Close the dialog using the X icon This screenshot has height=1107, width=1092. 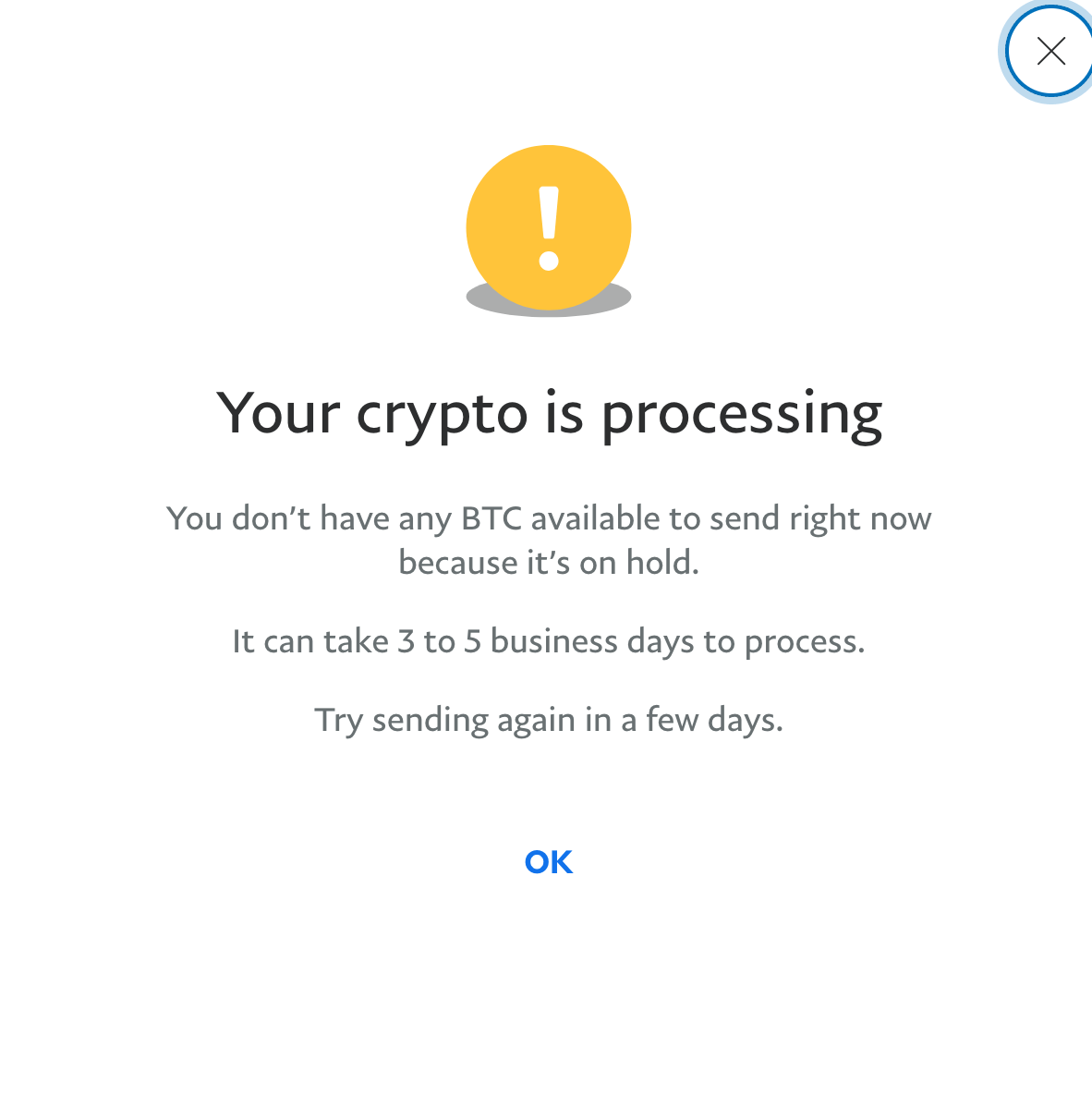click(x=1050, y=52)
